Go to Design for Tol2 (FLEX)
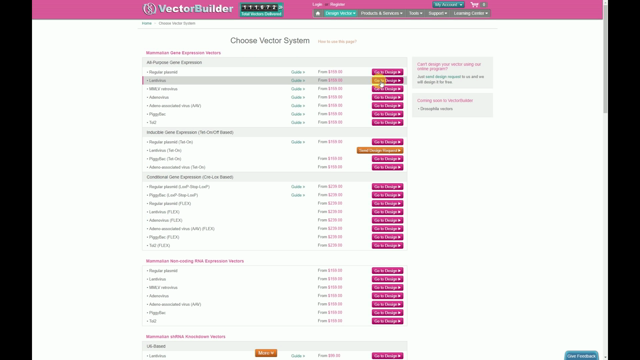 tap(387, 245)
